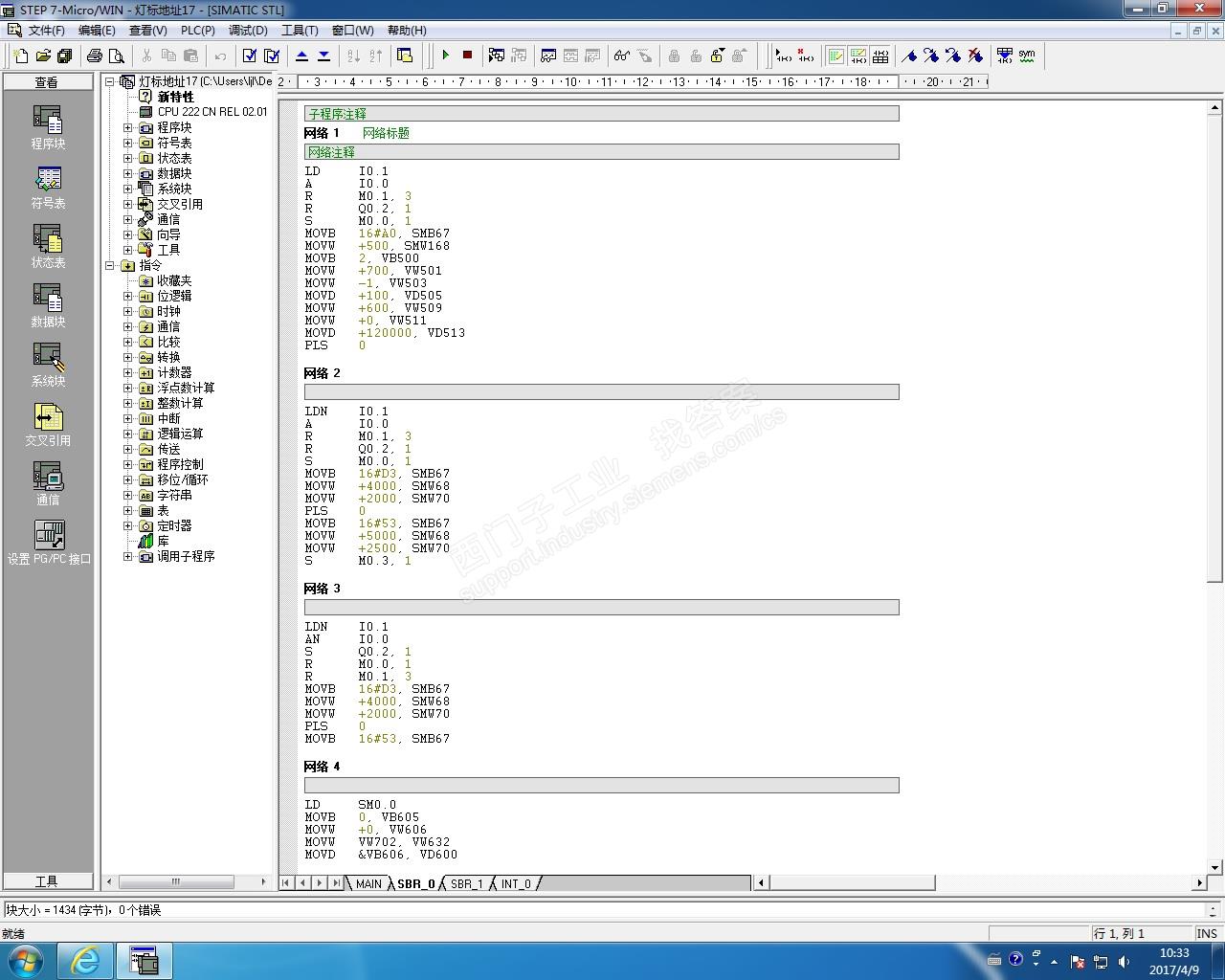1225x980 pixels.
Task: Select the 新特性 tree item
Action: click(x=176, y=97)
